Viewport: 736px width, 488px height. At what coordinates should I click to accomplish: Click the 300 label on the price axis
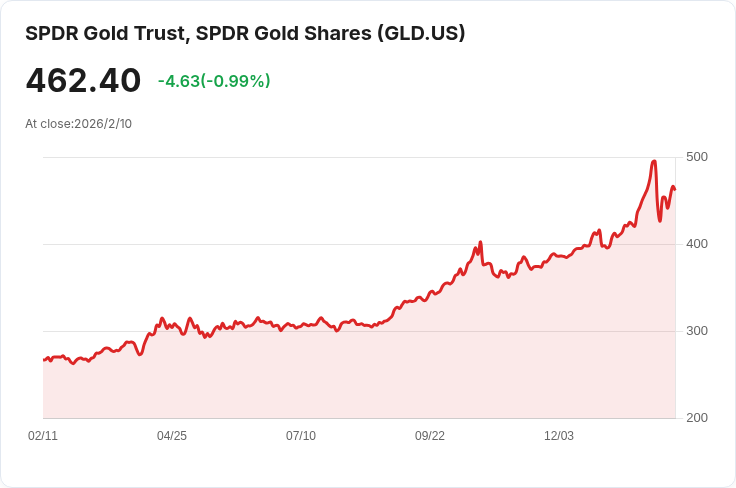[x=697, y=331]
